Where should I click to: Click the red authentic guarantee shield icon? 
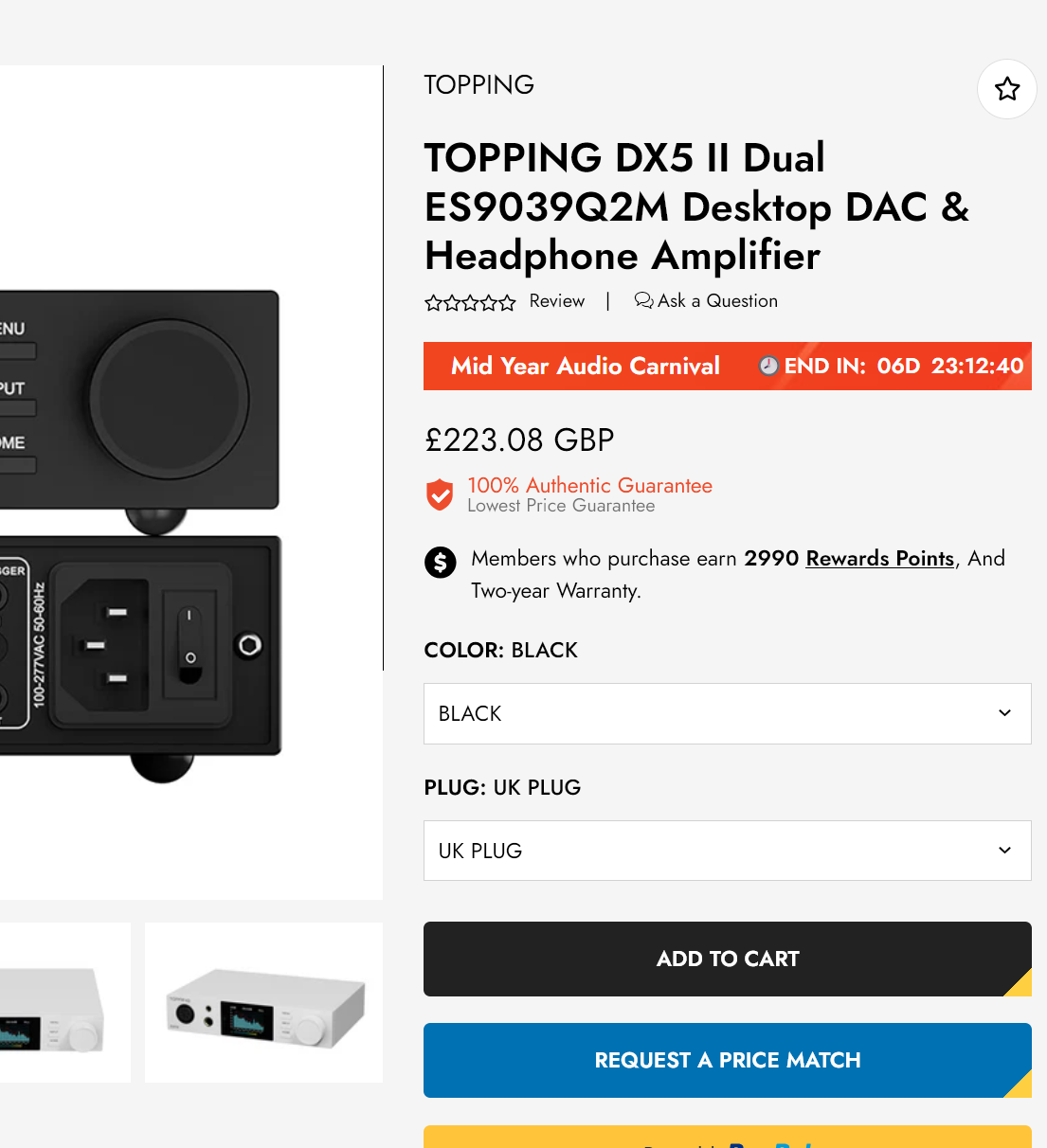[440, 494]
